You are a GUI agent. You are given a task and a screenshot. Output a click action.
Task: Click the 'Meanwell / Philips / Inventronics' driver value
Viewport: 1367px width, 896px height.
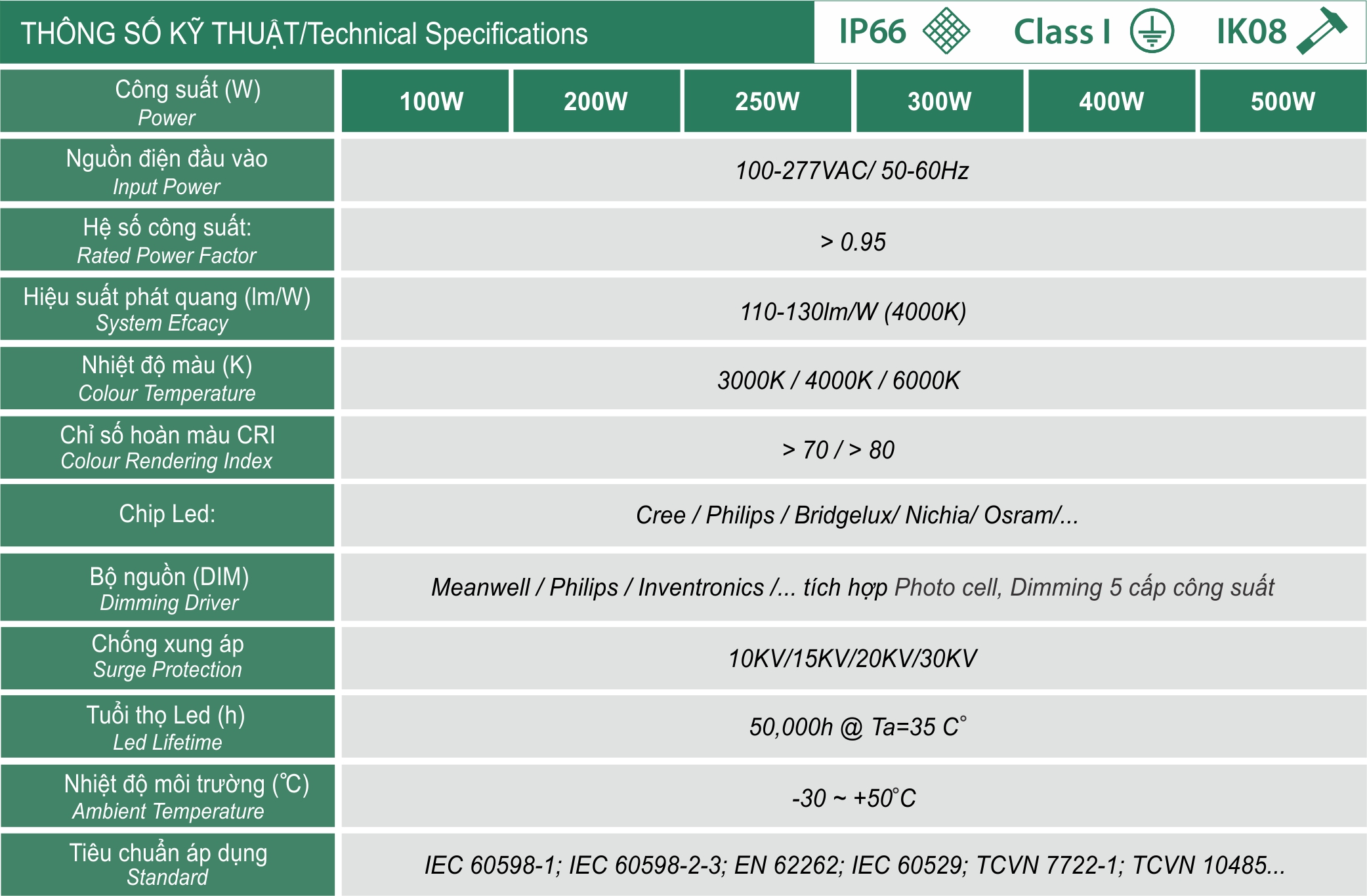click(x=853, y=587)
